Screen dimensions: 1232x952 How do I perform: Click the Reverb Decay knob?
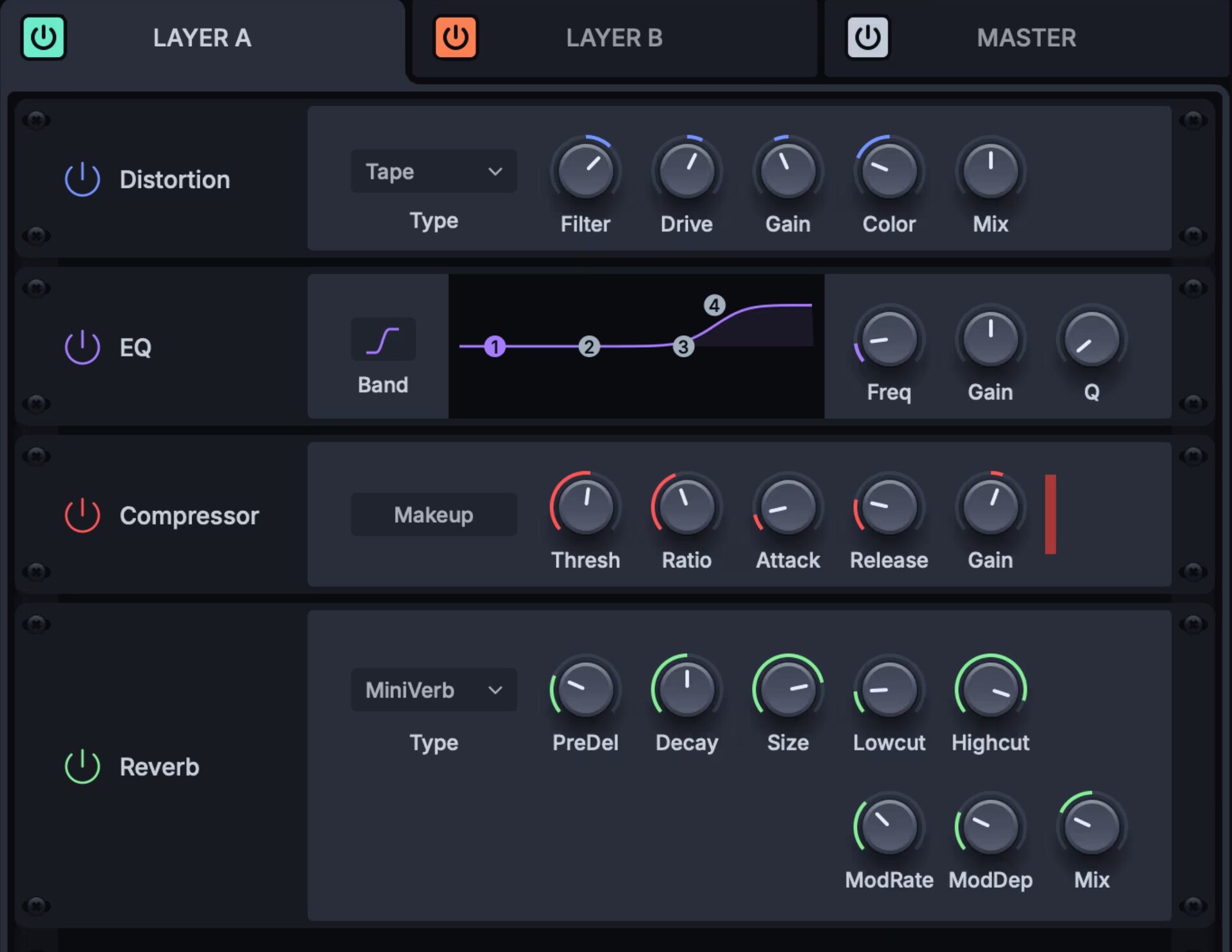(687, 689)
